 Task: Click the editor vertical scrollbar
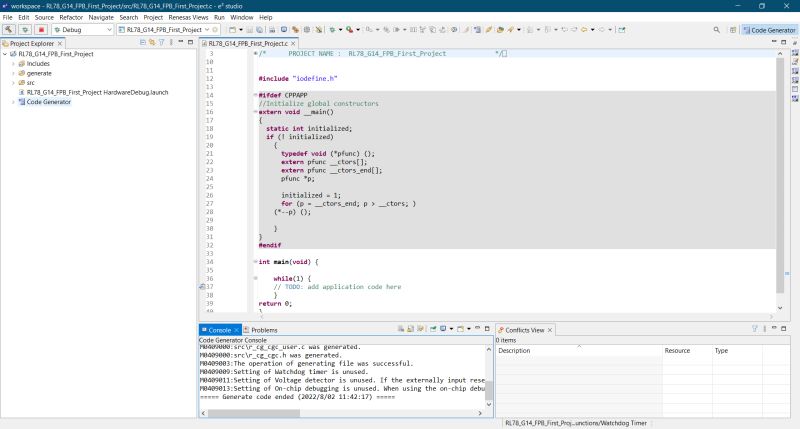click(x=780, y=175)
